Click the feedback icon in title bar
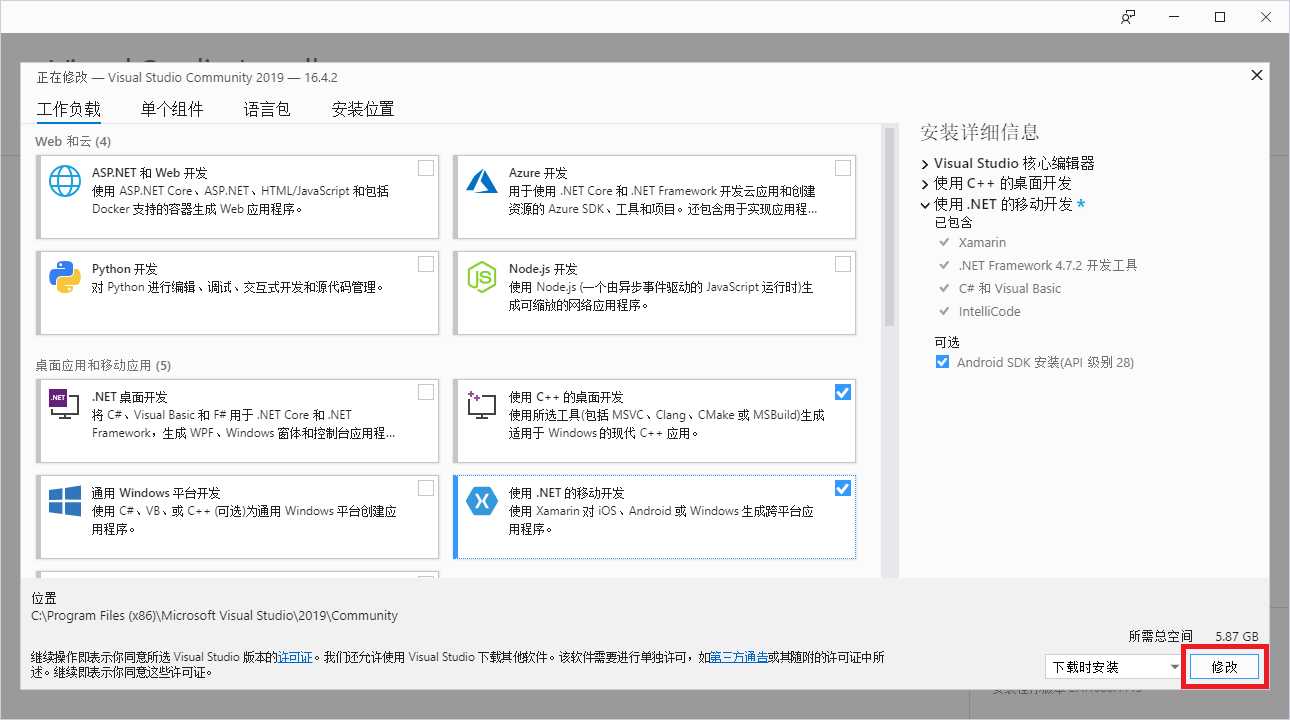 coord(1128,17)
